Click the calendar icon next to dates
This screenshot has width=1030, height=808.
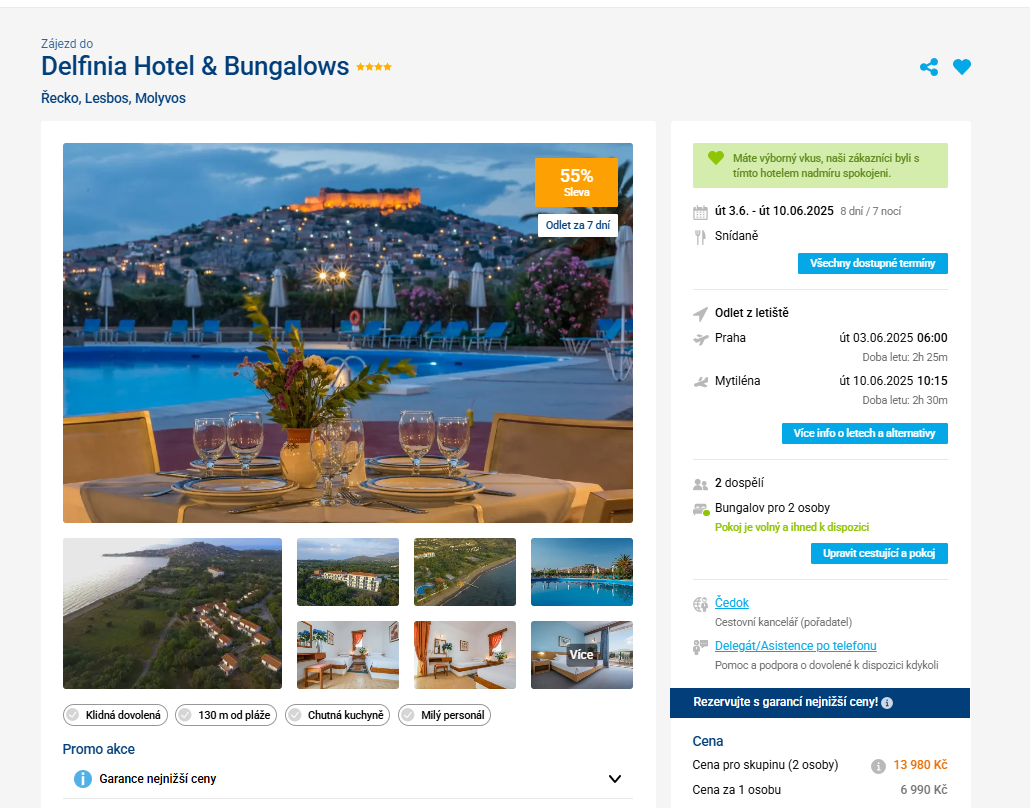700,212
